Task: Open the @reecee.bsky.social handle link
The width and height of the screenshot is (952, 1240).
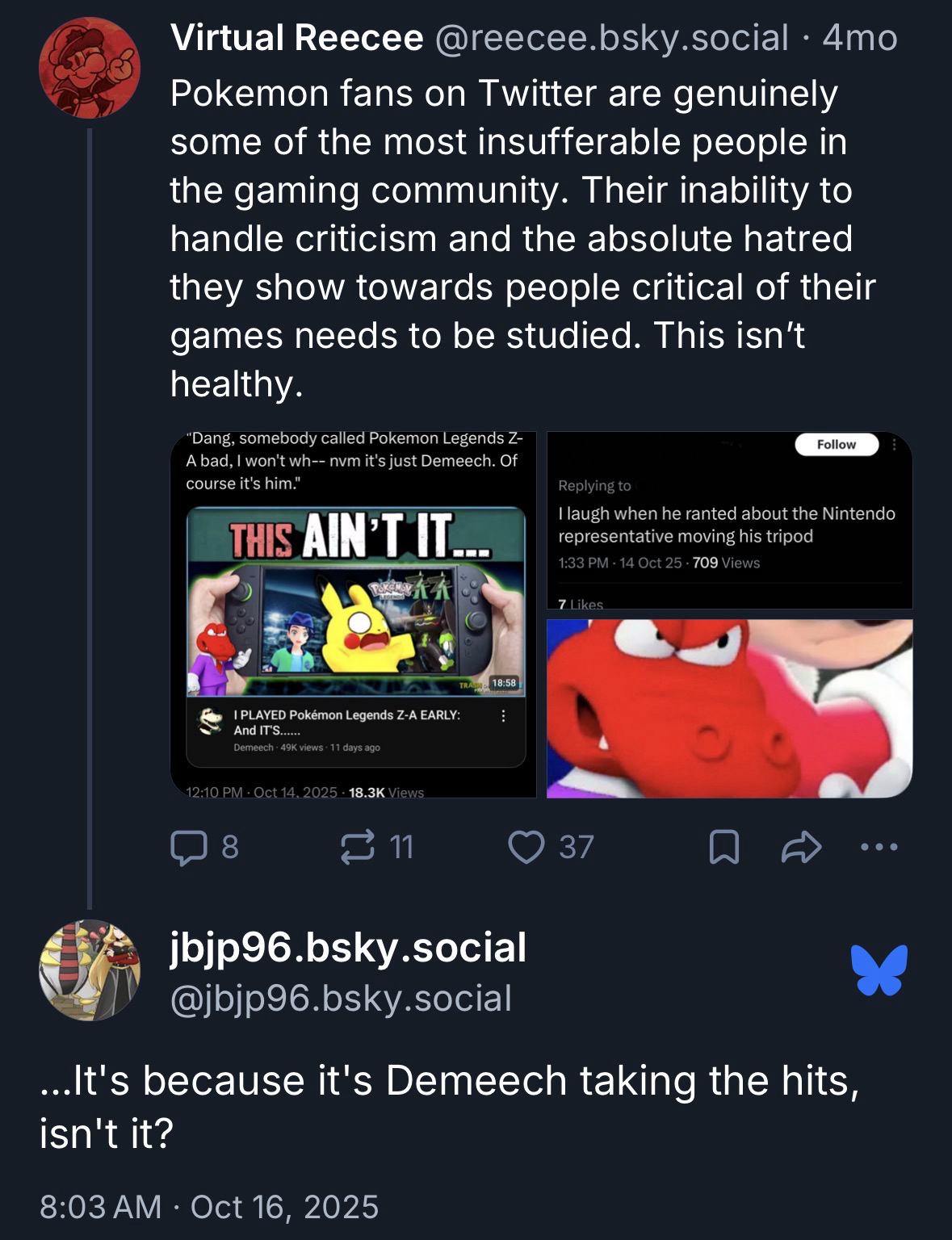Action: tap(612, 38)
